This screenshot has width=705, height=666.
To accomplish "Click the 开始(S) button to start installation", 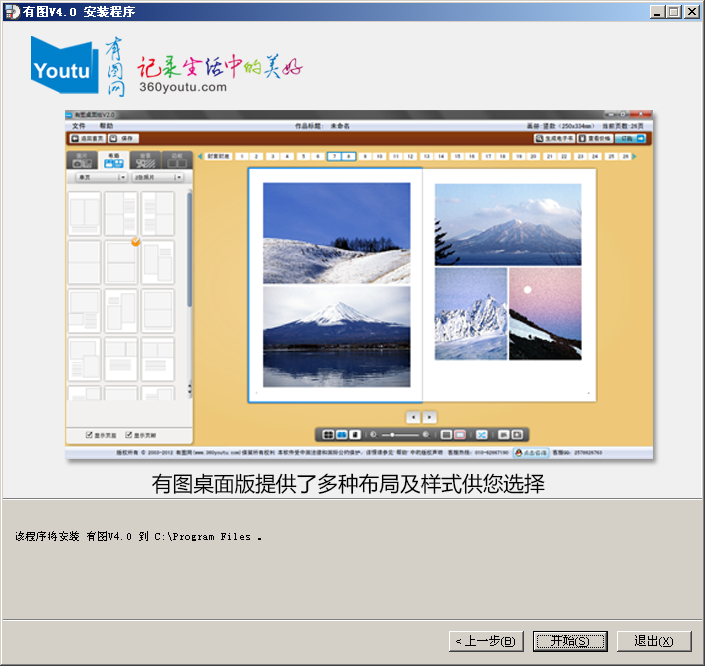I will [570, 641].
